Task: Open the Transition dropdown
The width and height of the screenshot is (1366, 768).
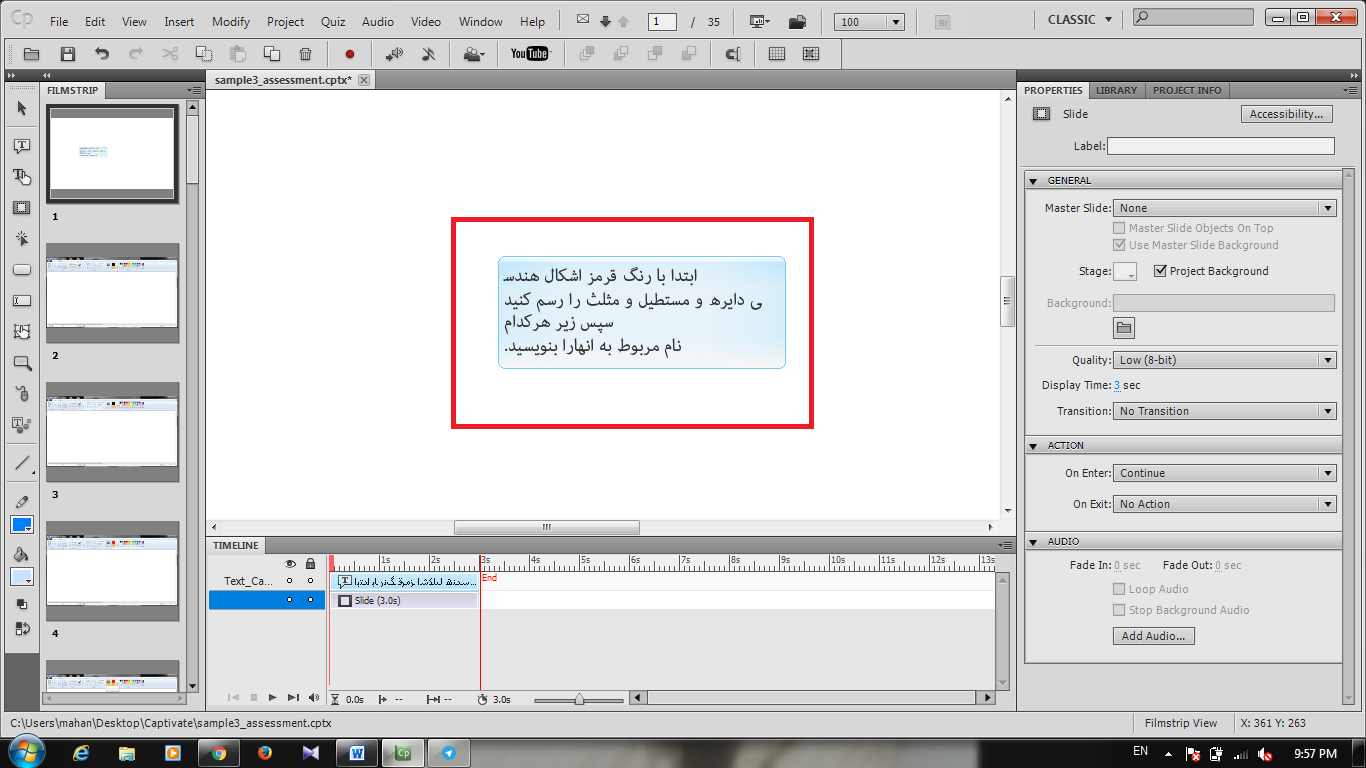Action: [1225, 411]
